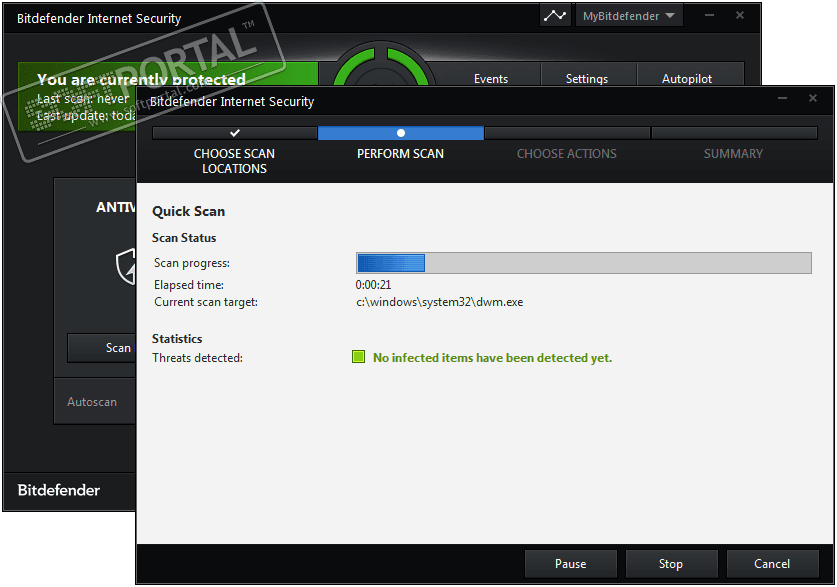Image resolution: width=837 pixels, height=587 pixels.
Task: Click the scan progress bar
Action: [x=584, y=263]
